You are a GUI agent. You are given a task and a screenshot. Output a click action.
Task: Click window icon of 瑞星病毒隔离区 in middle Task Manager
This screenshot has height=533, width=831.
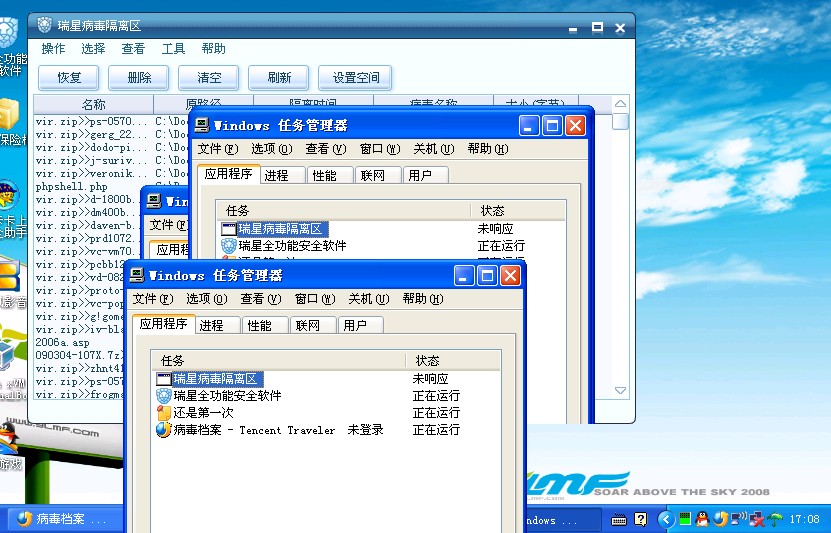click(228, 229)
